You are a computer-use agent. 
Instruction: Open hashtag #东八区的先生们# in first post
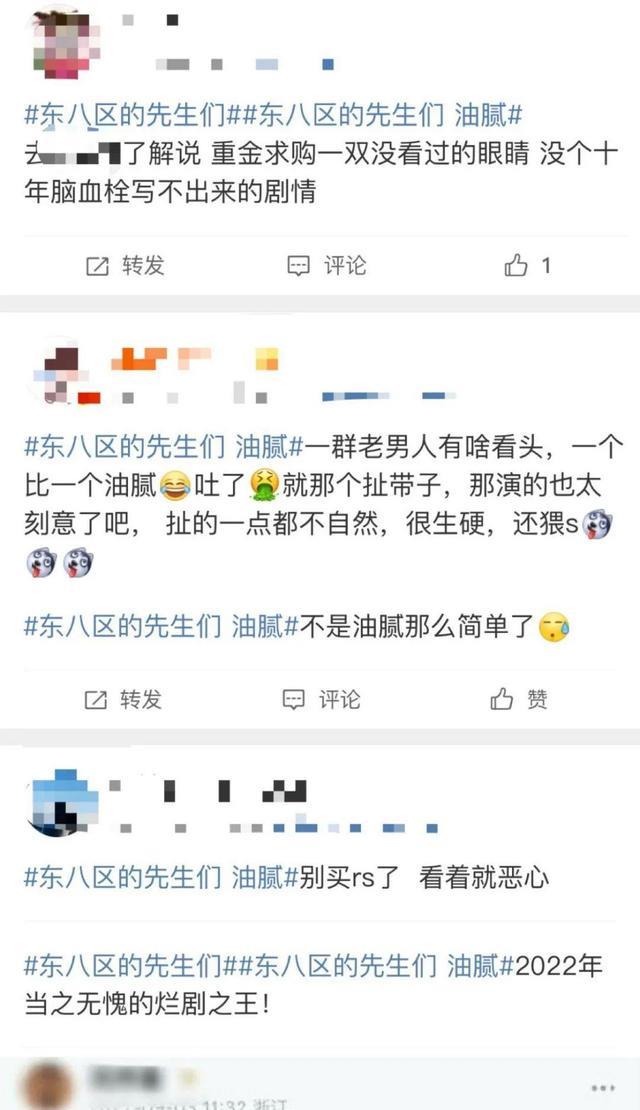133,115
